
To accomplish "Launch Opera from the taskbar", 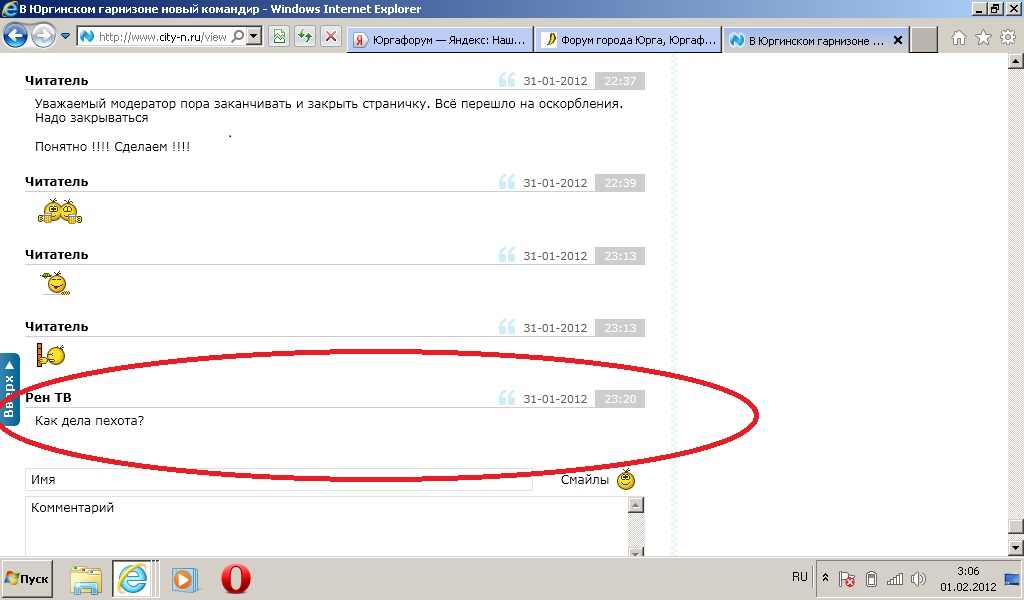I will click(x=235, y=578).
